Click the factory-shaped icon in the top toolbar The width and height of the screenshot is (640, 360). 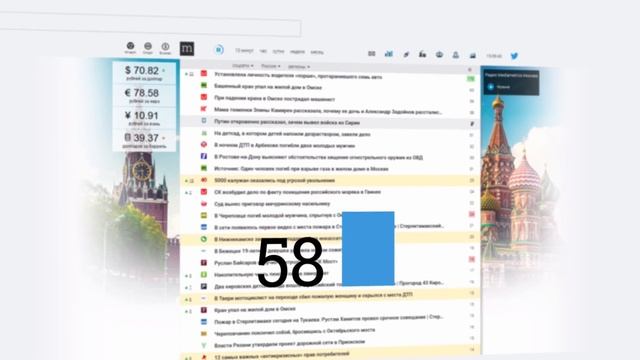coord(422,54)
